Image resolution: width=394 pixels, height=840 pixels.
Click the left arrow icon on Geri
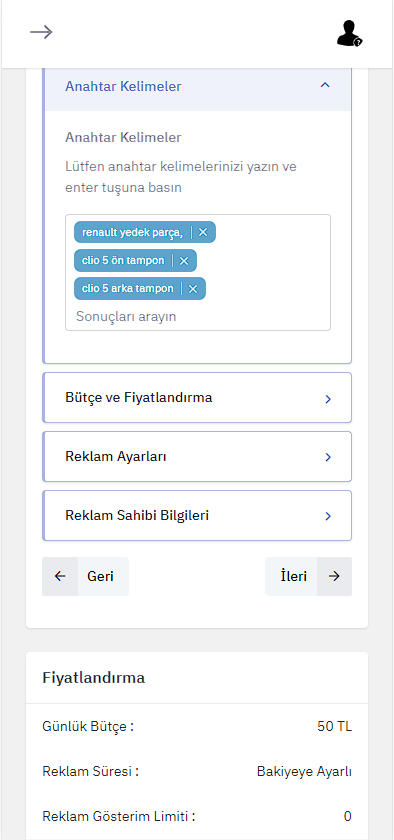60,576
